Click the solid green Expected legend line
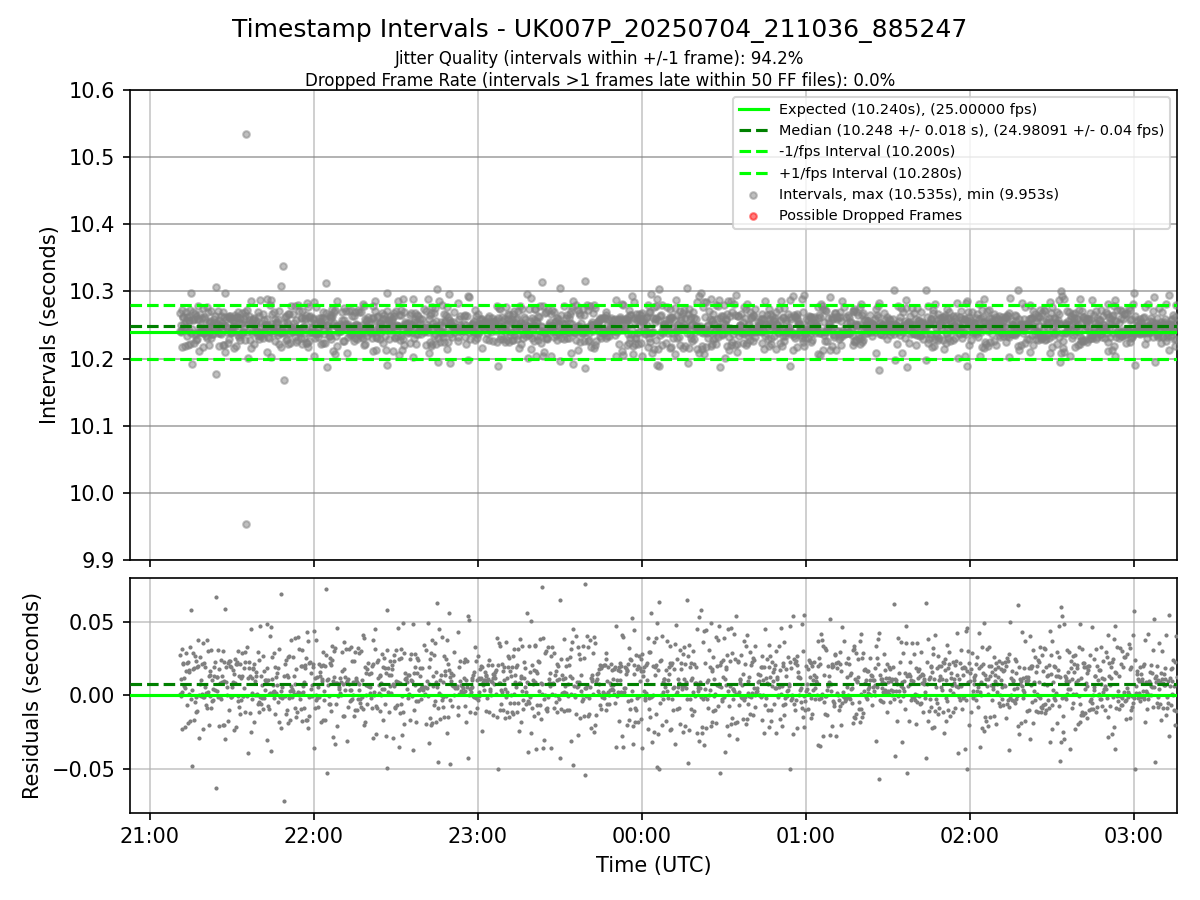The image size is (1200, 900). pos(754,109)
